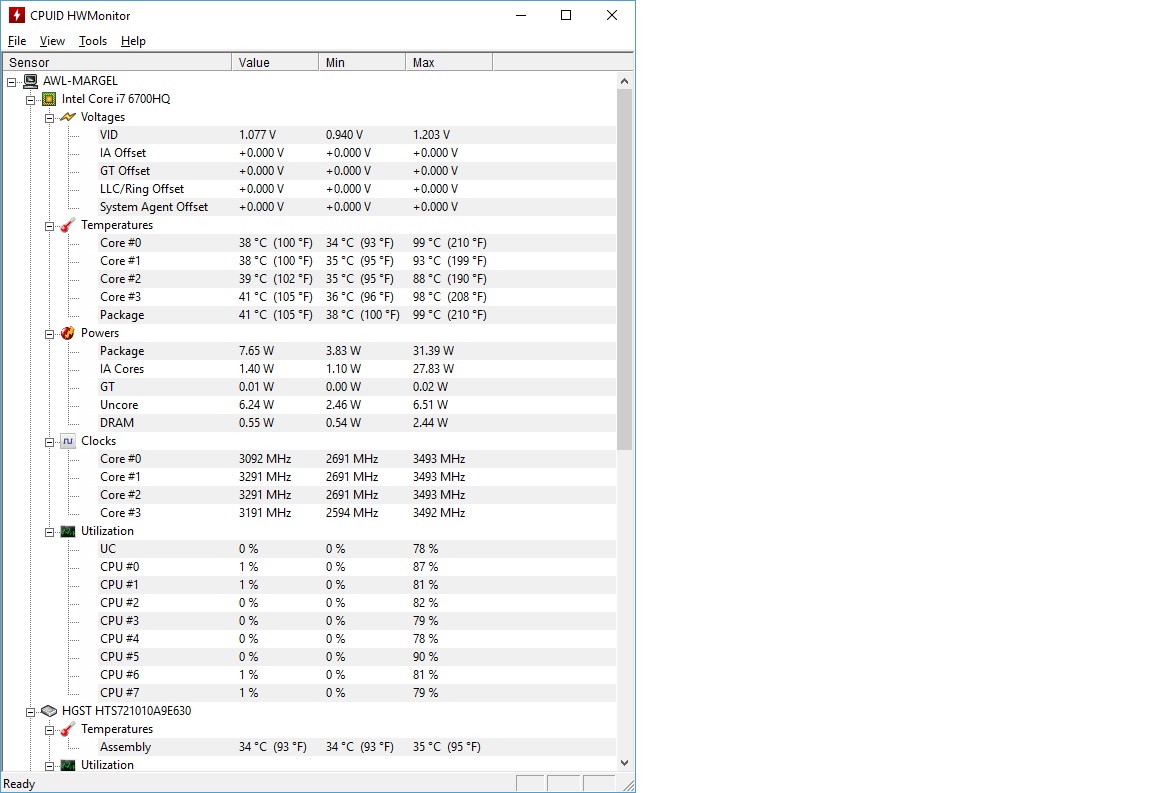Collapse the CPU Temperatures group
Image resolution: width=1152 pixels, height=793 pixels.
click(x=50, y=226)
